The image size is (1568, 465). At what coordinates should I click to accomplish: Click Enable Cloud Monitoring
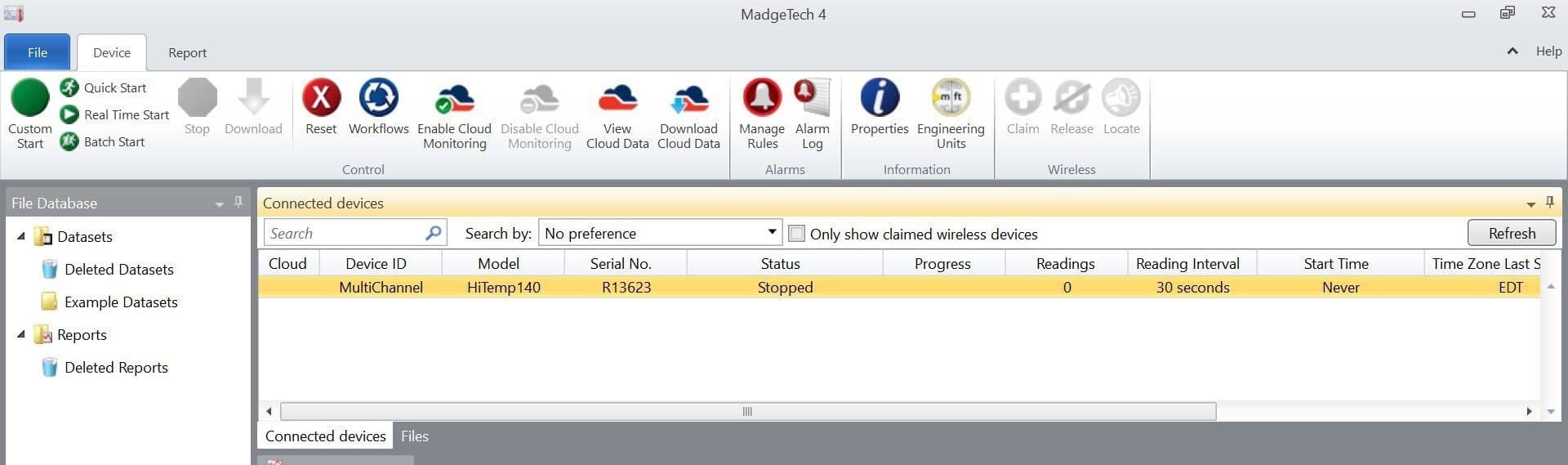[454, 114]
